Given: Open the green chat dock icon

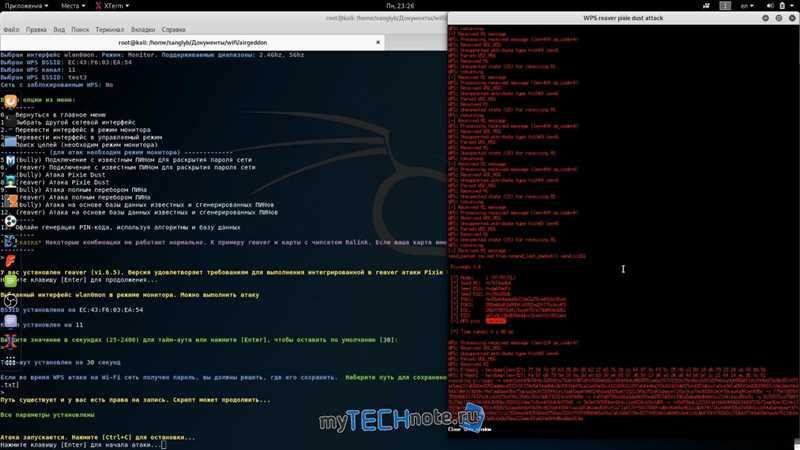Looking at the screenshot, I should click(x=10, y=281).
